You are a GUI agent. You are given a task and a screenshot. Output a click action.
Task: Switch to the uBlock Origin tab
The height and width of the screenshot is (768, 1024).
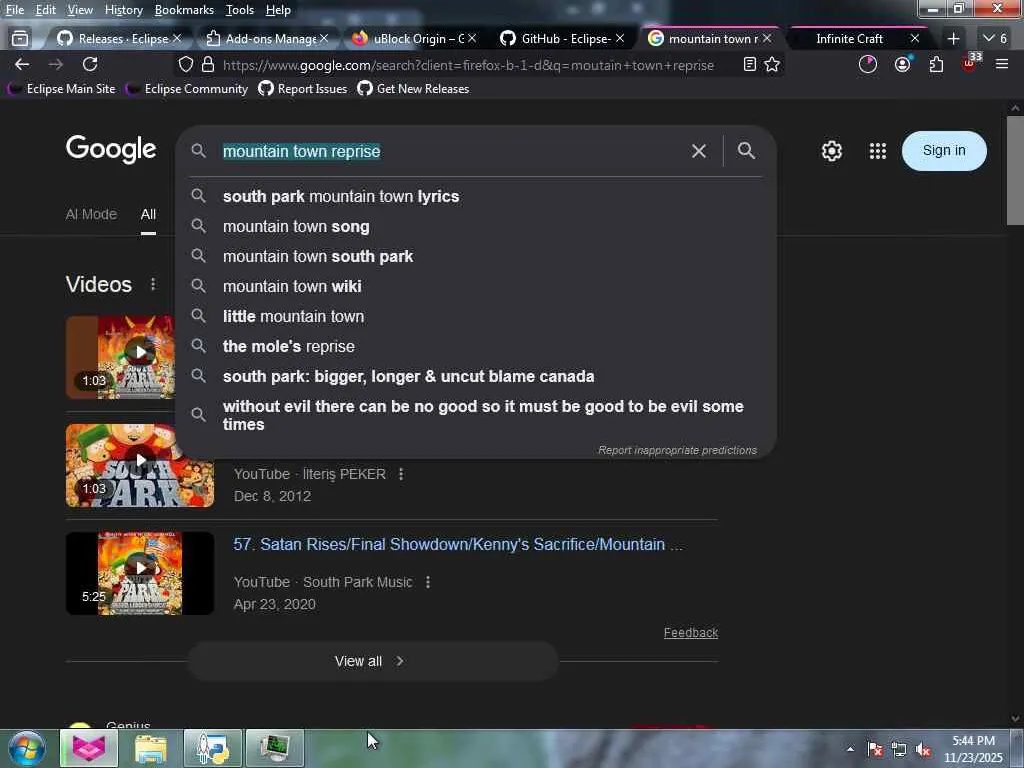pyautogui.click(x=410, y=39)
